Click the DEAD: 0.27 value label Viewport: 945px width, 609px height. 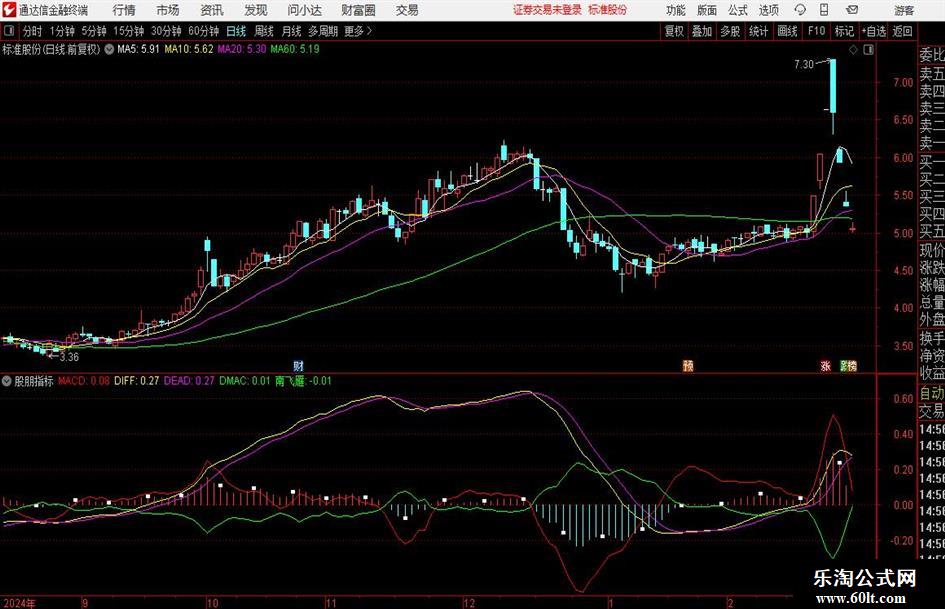189,381
